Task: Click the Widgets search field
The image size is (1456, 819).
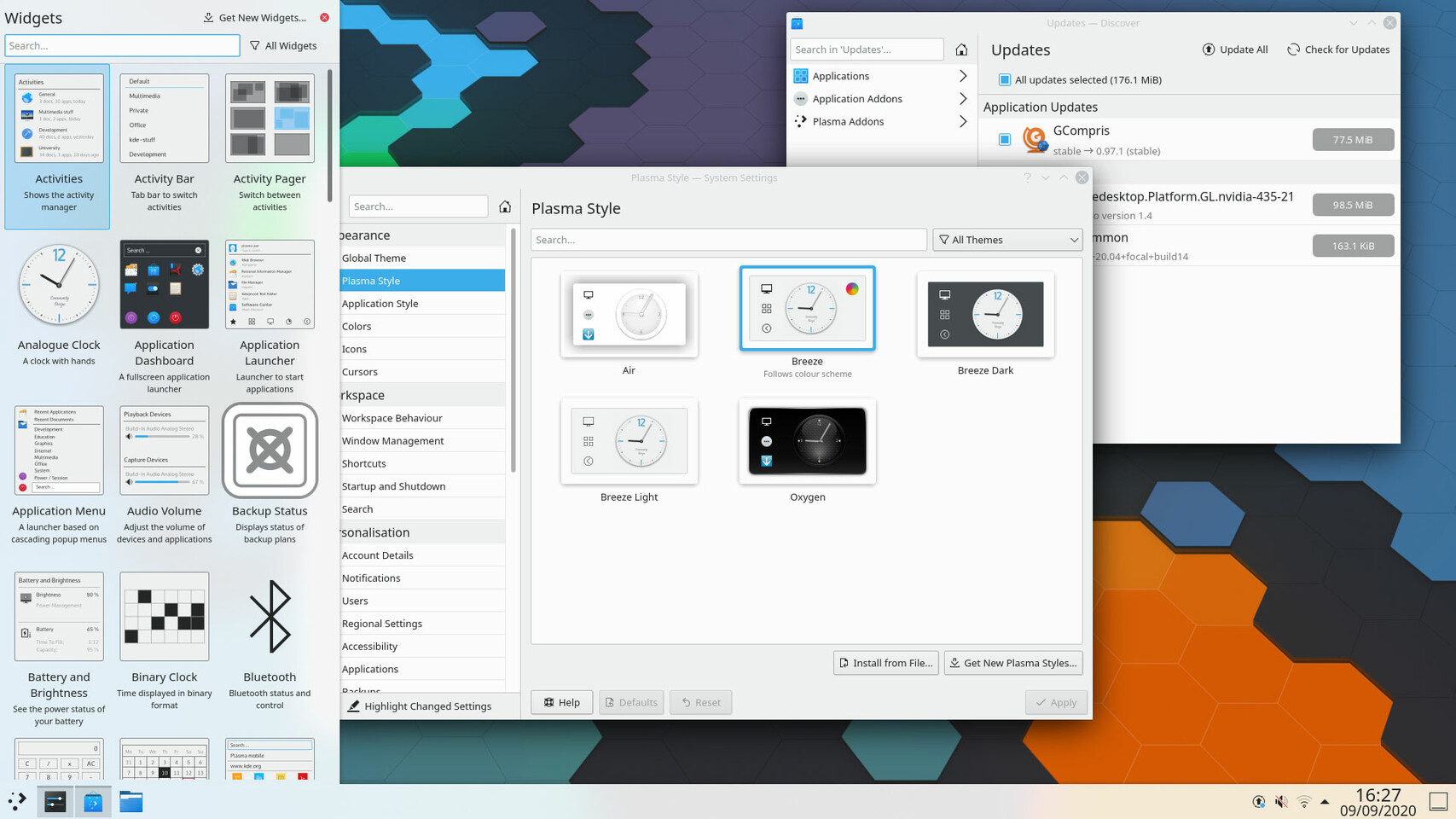Action: [122, 45]
